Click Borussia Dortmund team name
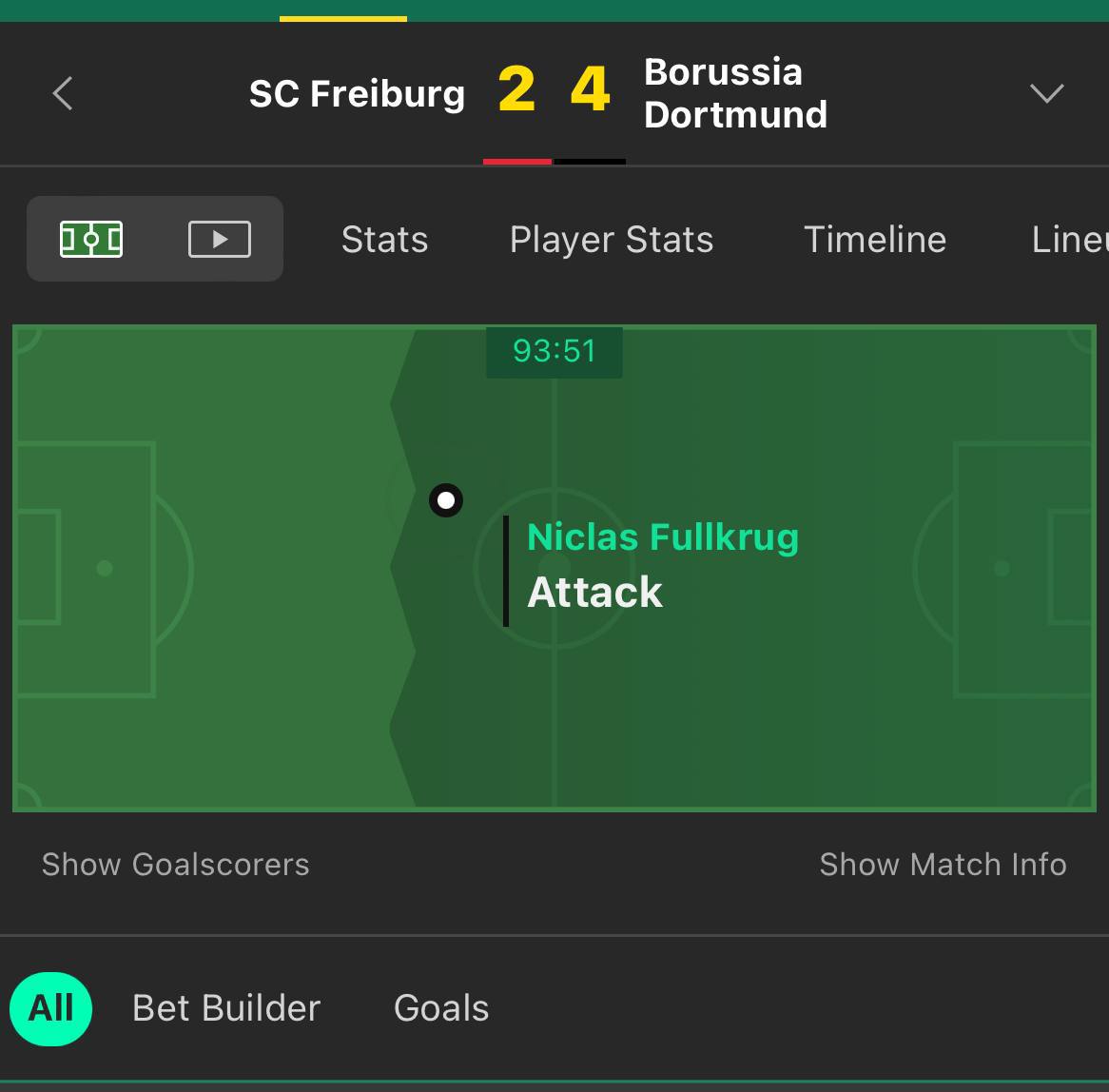 click(x=735, y=93)
